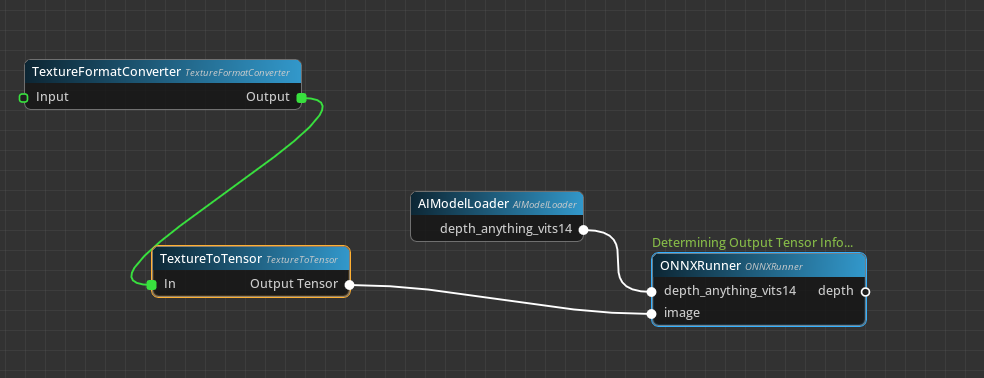Click the 'depth' label on ONNXRunner
The width and height of the screenshot is (984, 378).
[x=836, y=291]
